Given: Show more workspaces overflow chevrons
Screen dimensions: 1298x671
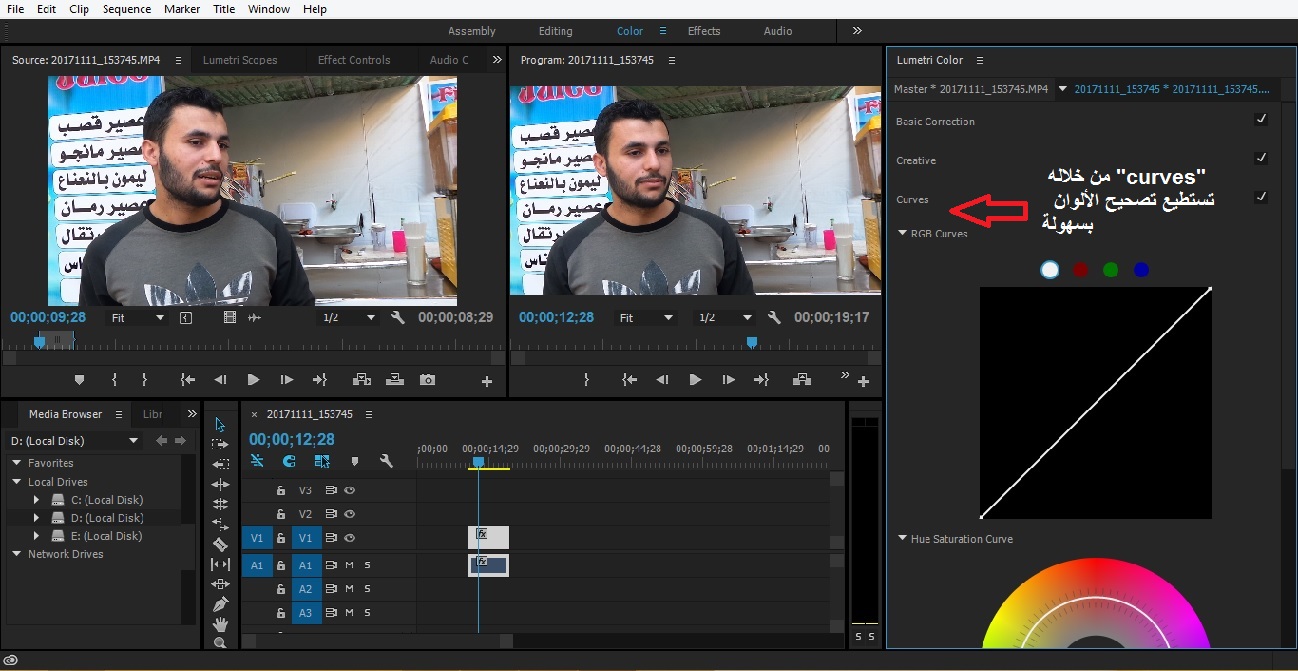Looking at the screenshot, I should click(857, 31).
